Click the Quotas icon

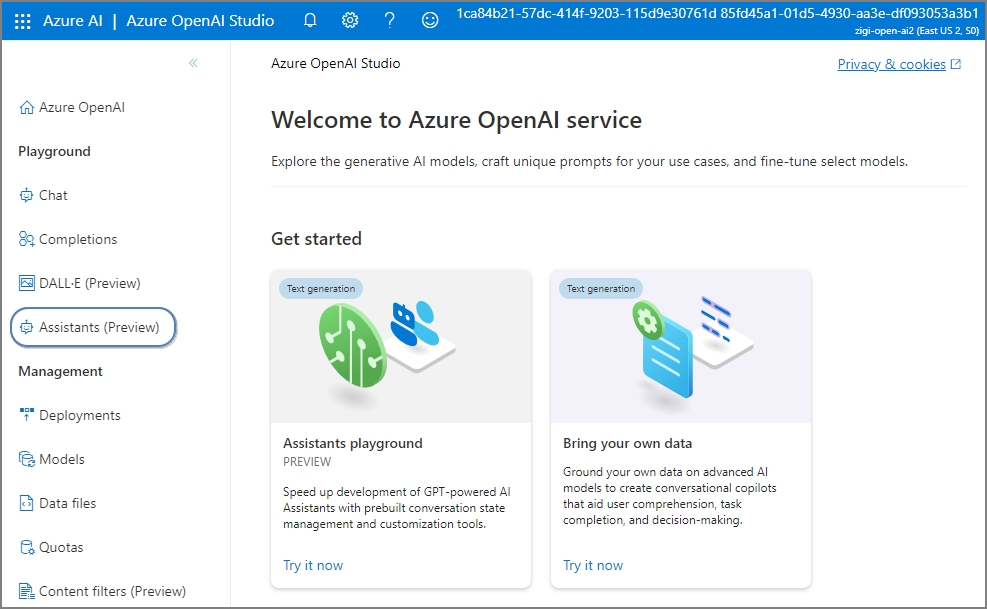tap(27, 547)
